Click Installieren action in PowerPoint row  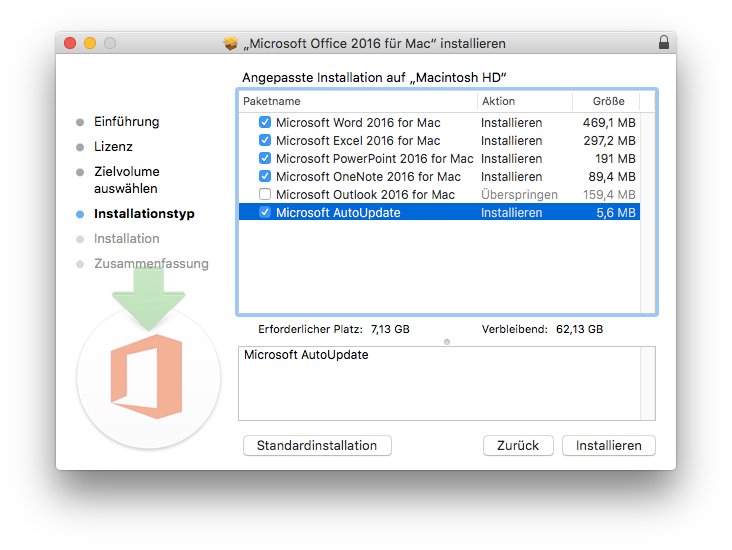512,159
